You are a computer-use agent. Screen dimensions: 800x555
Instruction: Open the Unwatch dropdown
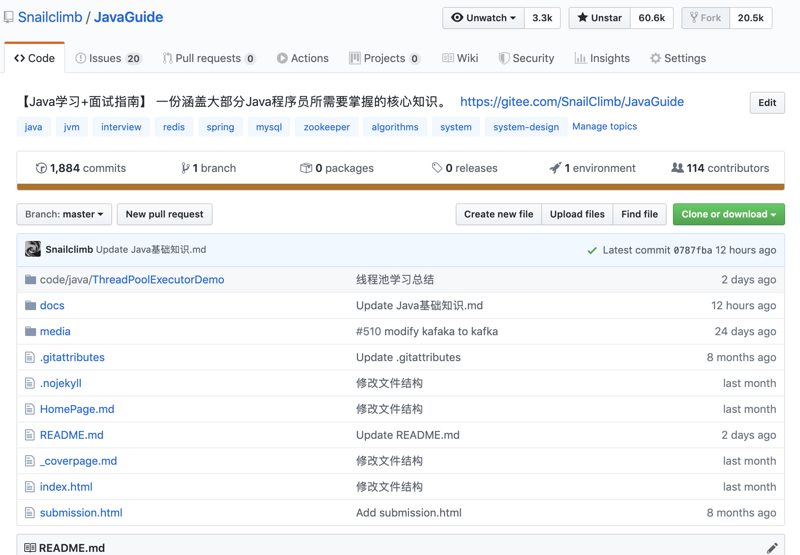[x=483, y=18]
